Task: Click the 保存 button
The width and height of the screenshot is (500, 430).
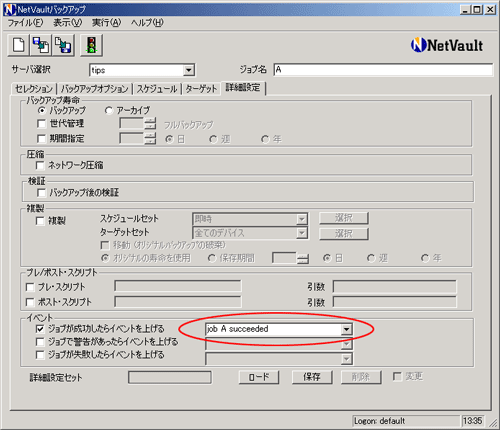Action: [x=312, y=377]
